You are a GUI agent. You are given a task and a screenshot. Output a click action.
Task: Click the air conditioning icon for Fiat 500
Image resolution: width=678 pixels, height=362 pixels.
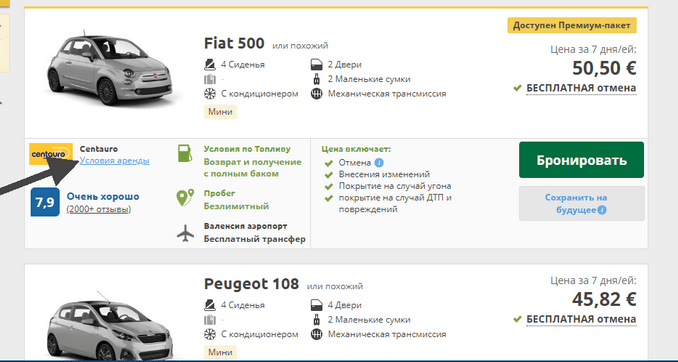(210, 93)
